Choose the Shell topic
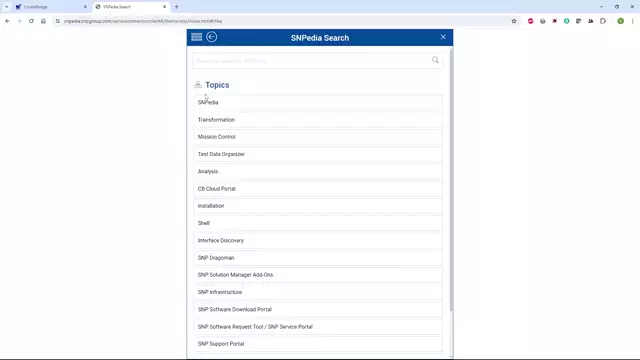 coord(318,223)
